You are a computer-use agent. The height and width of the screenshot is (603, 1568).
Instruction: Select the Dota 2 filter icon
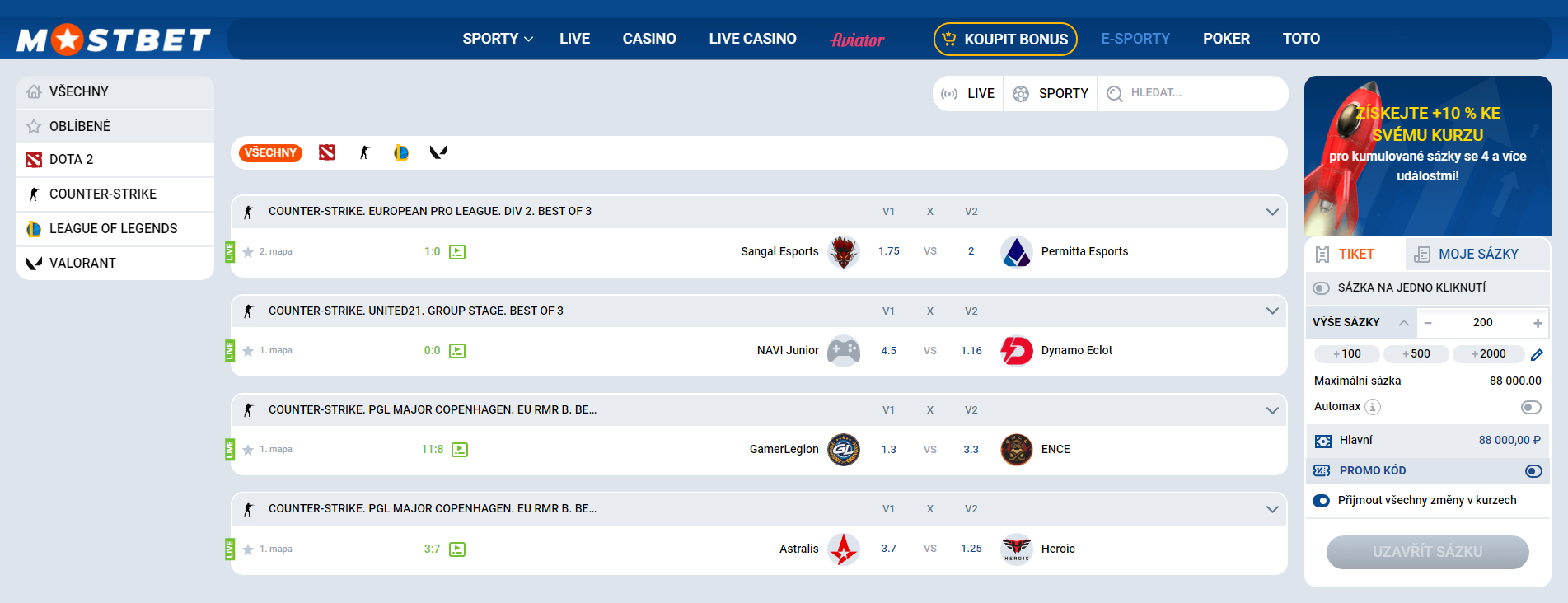[327, 152]
